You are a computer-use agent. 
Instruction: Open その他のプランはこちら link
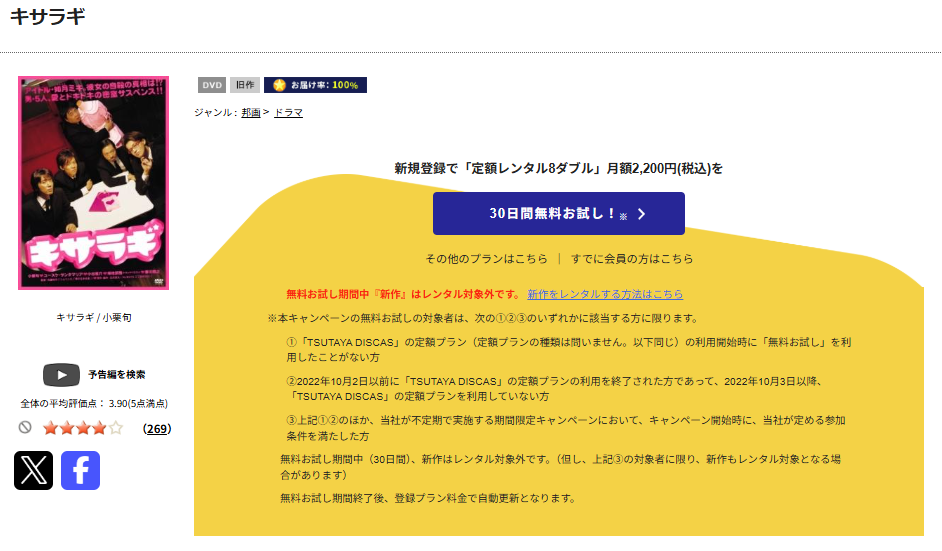[x=487, y=259]
